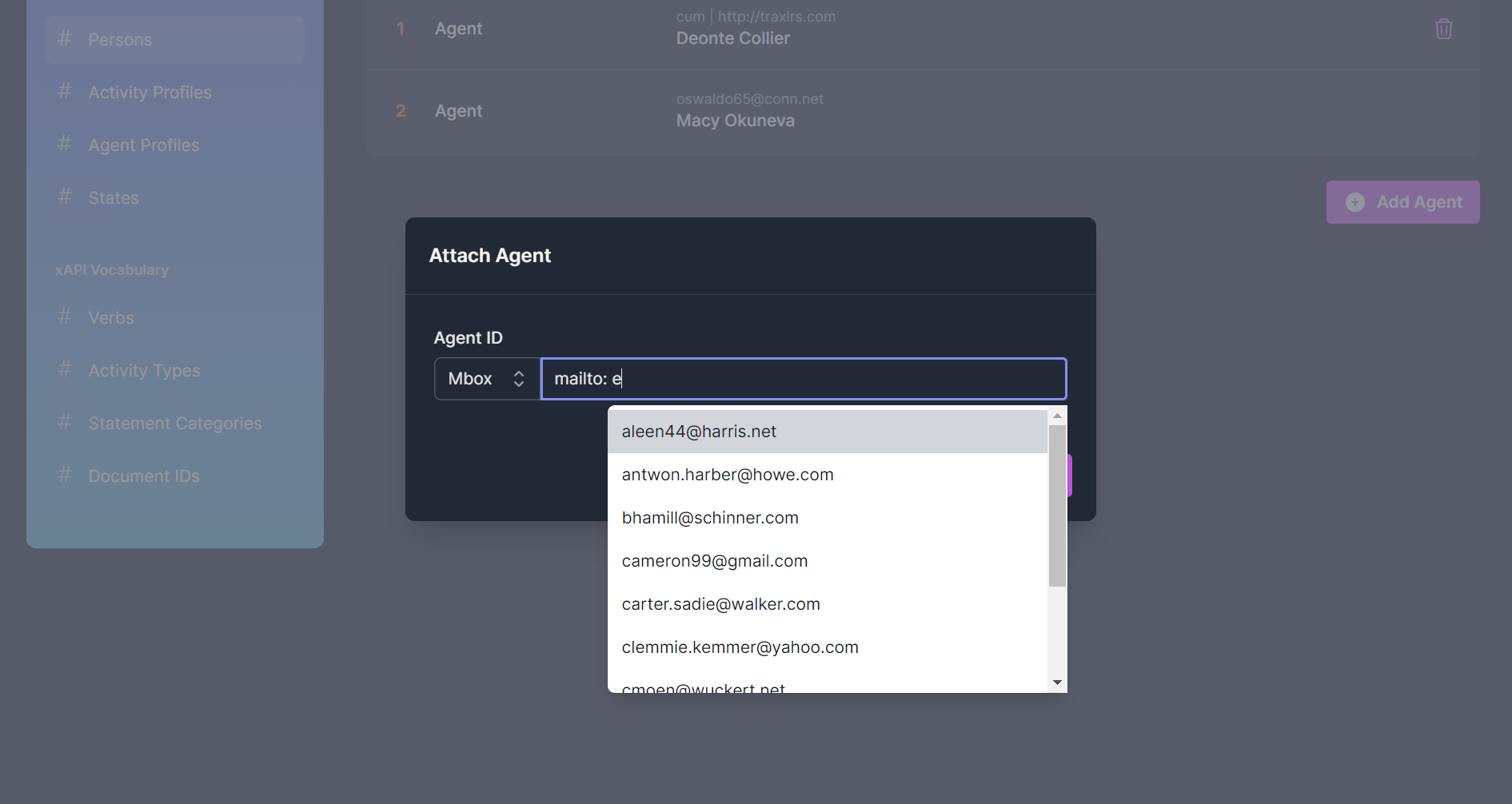1512x804 pixels.
Task: Click hash icon beside Activity Types
Action: click(x=65, y=370)
